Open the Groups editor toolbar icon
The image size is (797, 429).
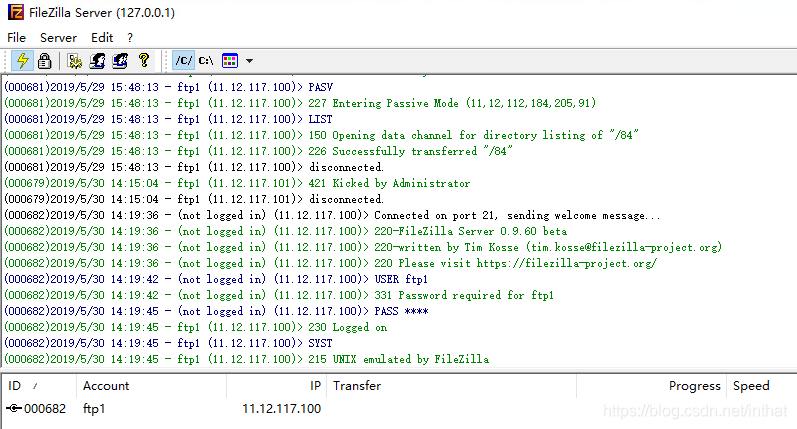(120, 61)
